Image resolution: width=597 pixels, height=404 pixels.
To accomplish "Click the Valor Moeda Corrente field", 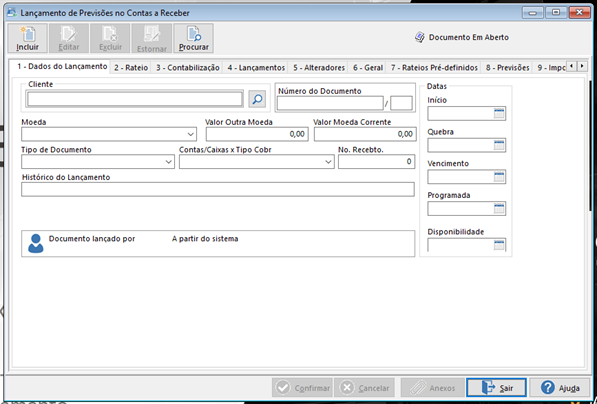I will point(365,134).
